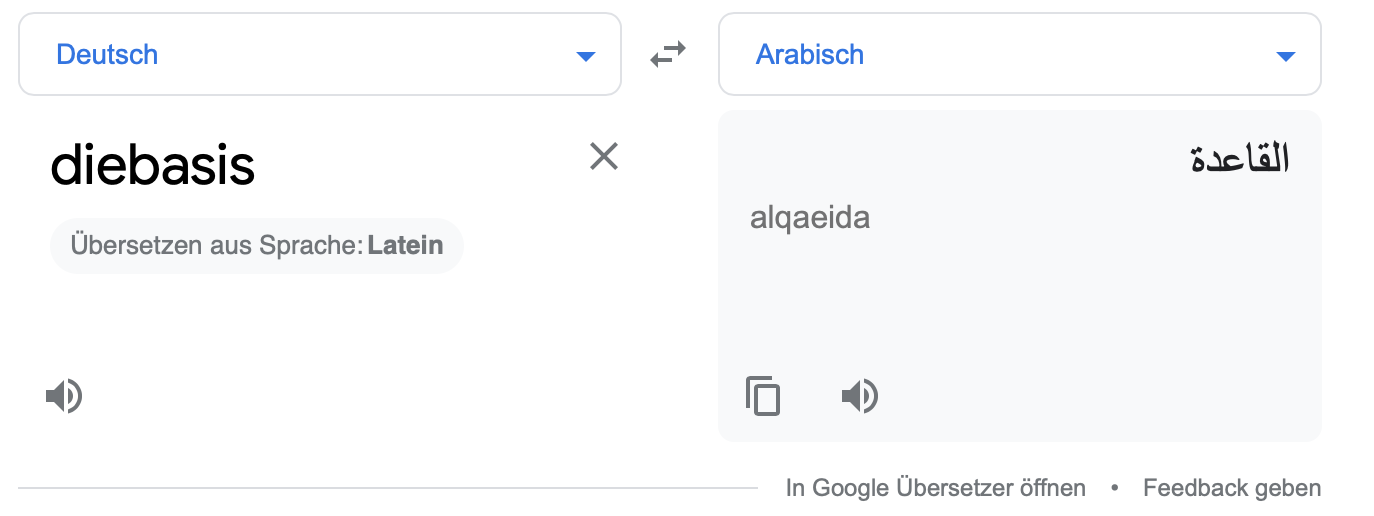Viewport: 1374px width, 516px height.
Task: Open the source language selector labeled Deutsch
Action: (x=320, y=54)
